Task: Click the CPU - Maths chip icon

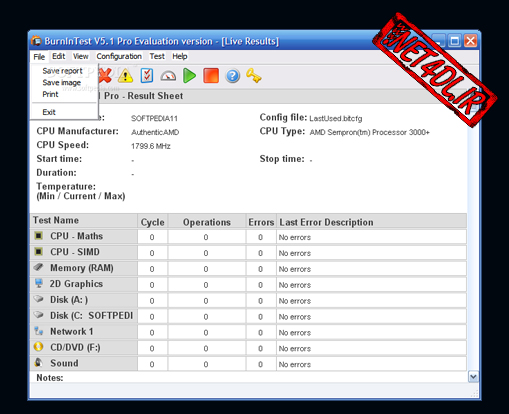Action: [39, 236]
